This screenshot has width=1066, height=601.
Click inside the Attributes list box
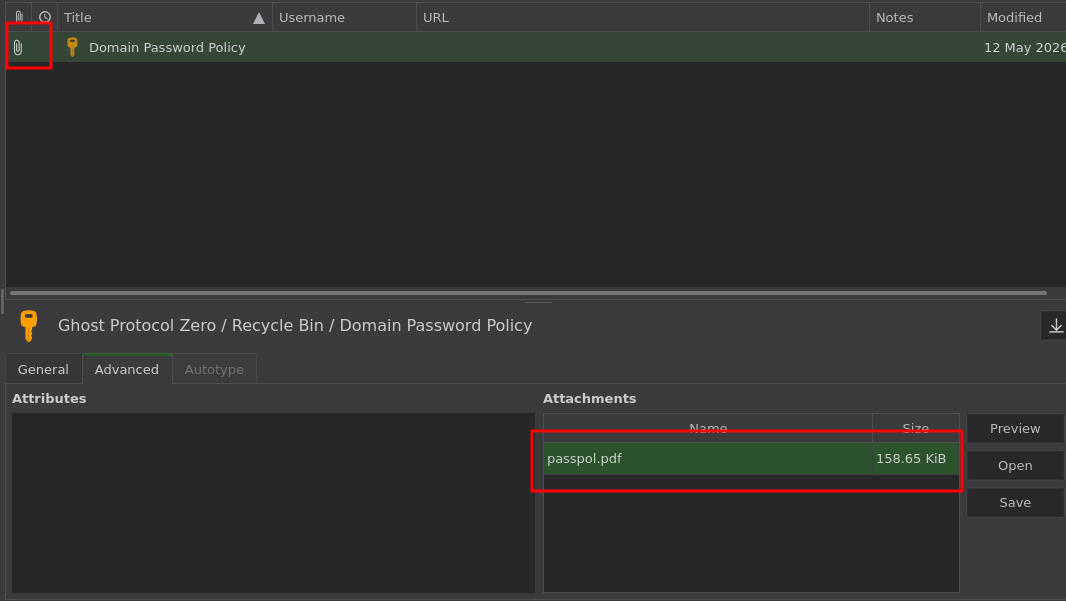point(273,503)
